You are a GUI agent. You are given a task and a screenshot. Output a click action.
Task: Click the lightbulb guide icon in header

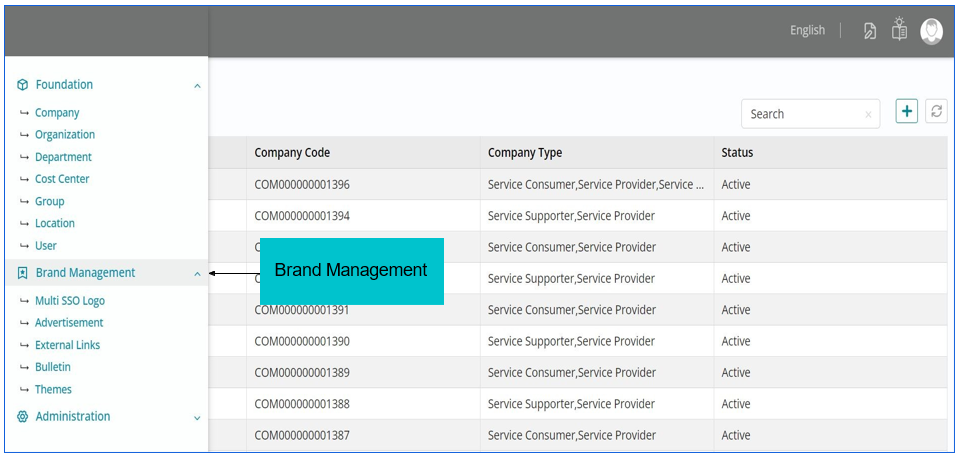coord(899,30)
